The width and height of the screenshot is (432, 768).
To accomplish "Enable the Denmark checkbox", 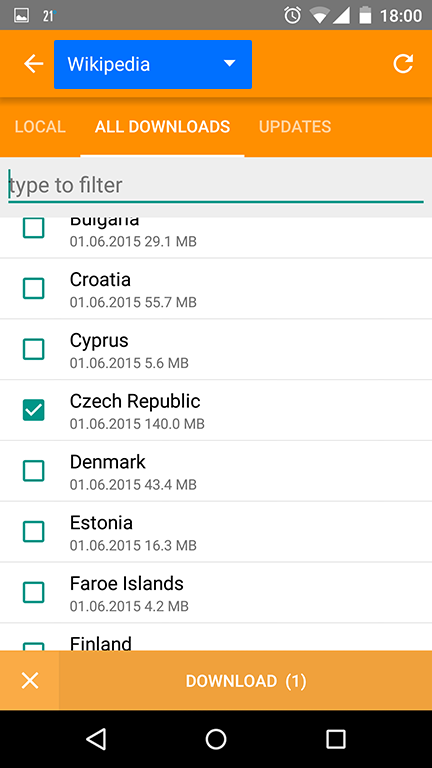I will pyautogui.click(x=34, y=471).
